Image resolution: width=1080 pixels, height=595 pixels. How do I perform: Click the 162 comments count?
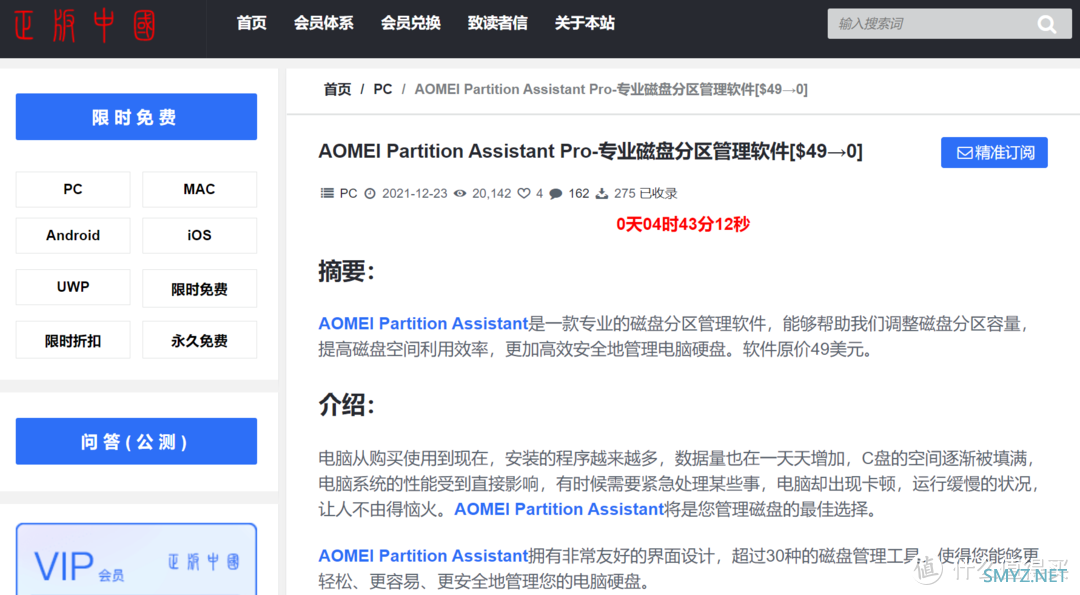[579, 194]
